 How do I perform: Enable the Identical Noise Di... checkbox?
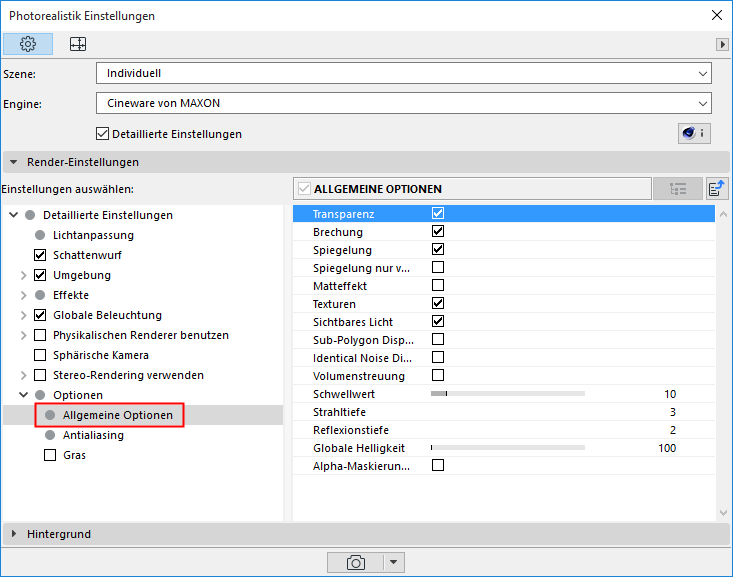[438, 358]
